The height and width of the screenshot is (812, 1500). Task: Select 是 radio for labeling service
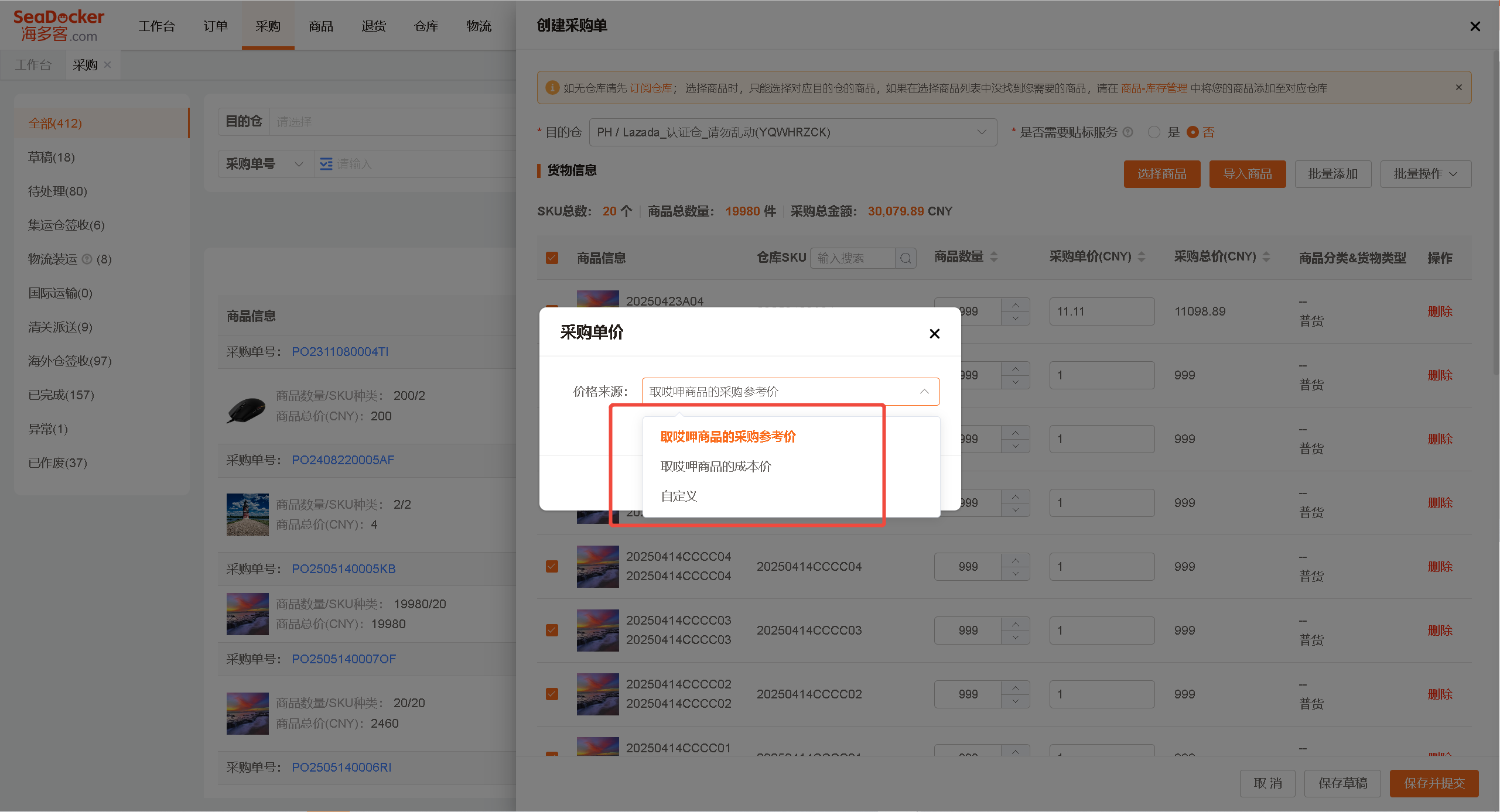(x=1154, y=132)
